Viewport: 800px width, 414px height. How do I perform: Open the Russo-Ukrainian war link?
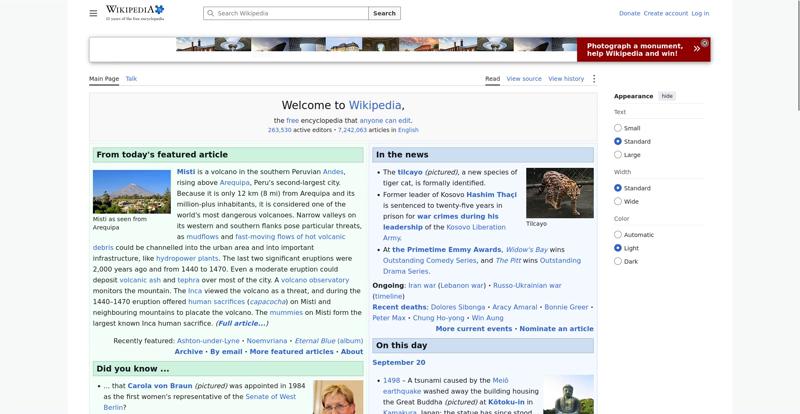[x=527, y=285]
